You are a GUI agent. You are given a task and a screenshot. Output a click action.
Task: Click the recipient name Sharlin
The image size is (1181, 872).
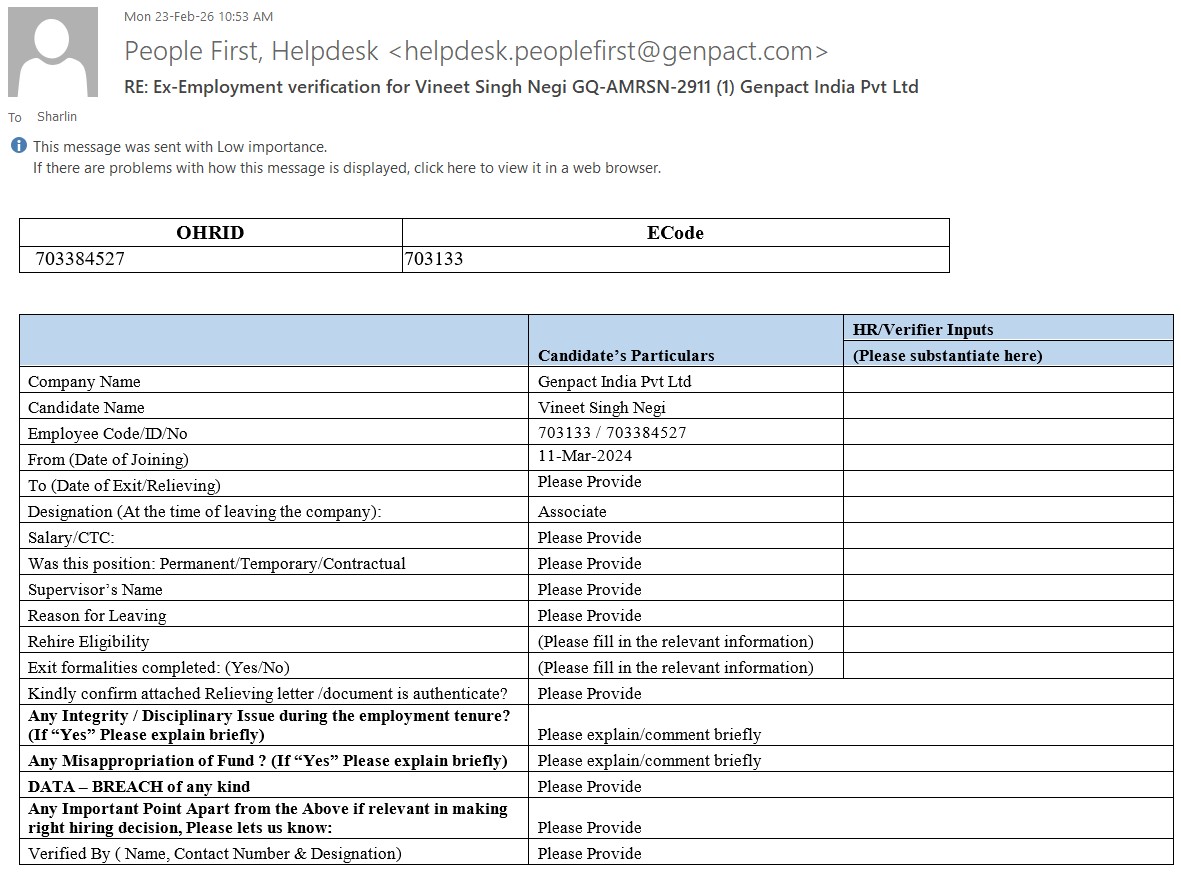click(56, 117)
